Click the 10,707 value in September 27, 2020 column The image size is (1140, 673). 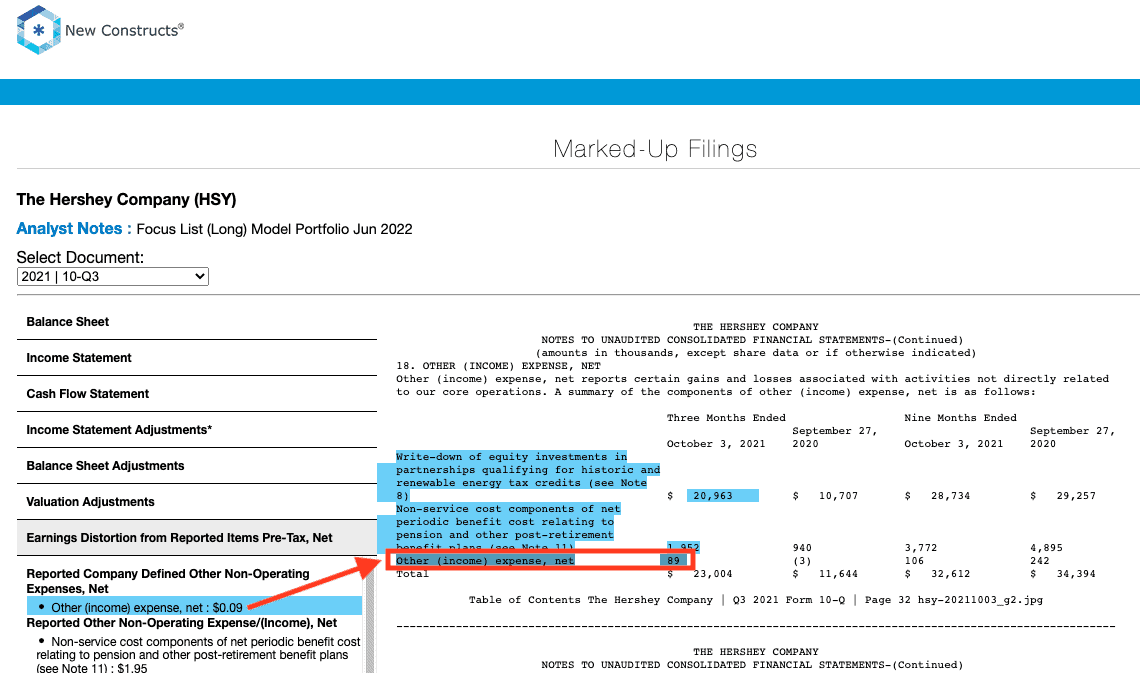click(x=838, y=496)
